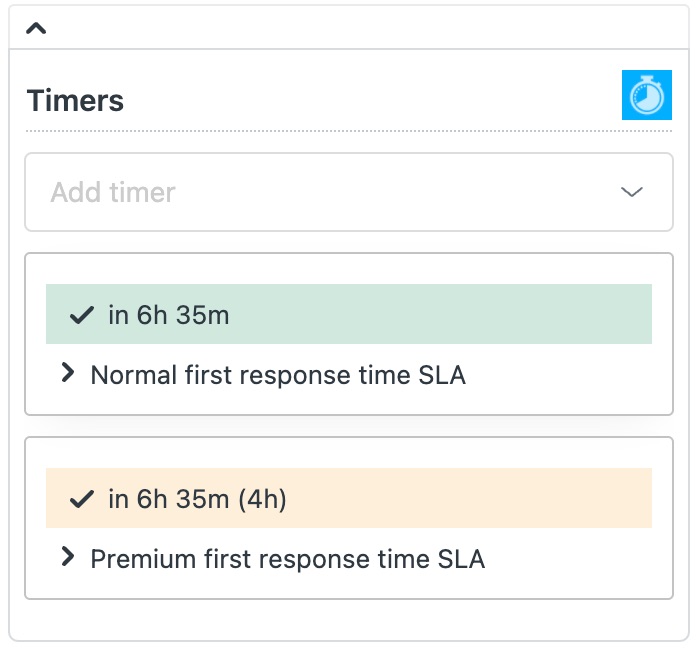
Task: Select the green 'in 6h 35m' timer bar
Action: coord(349,314)
